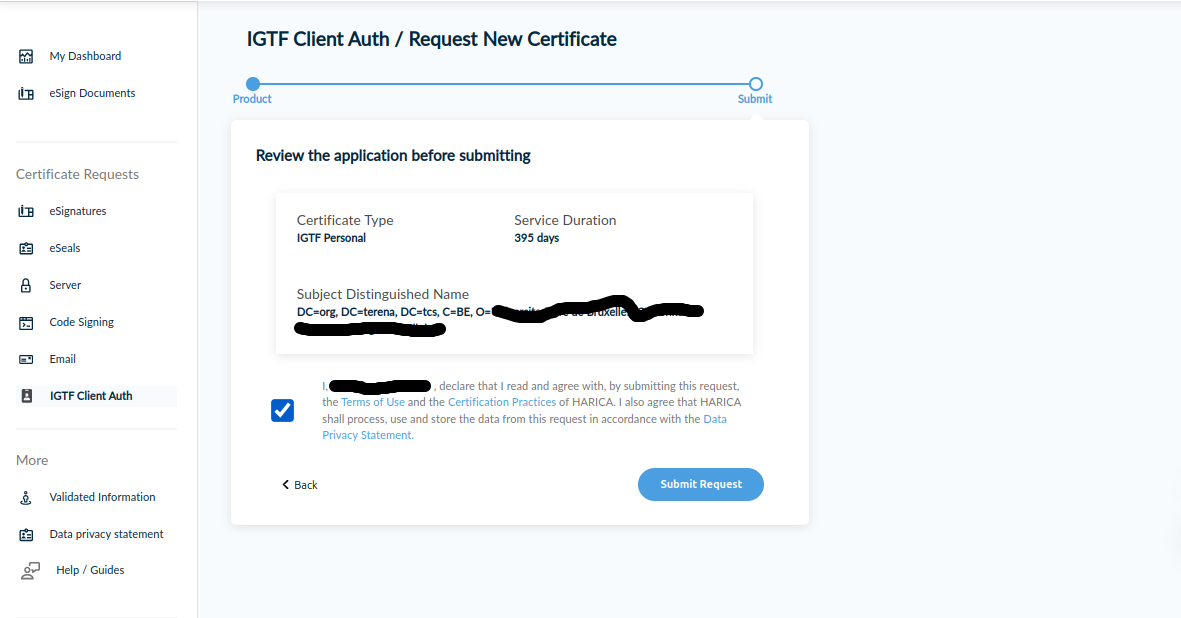Open the Data Privacy Statement link in declaration
Screen dimensions: 1181x618
tap(715, 419)
